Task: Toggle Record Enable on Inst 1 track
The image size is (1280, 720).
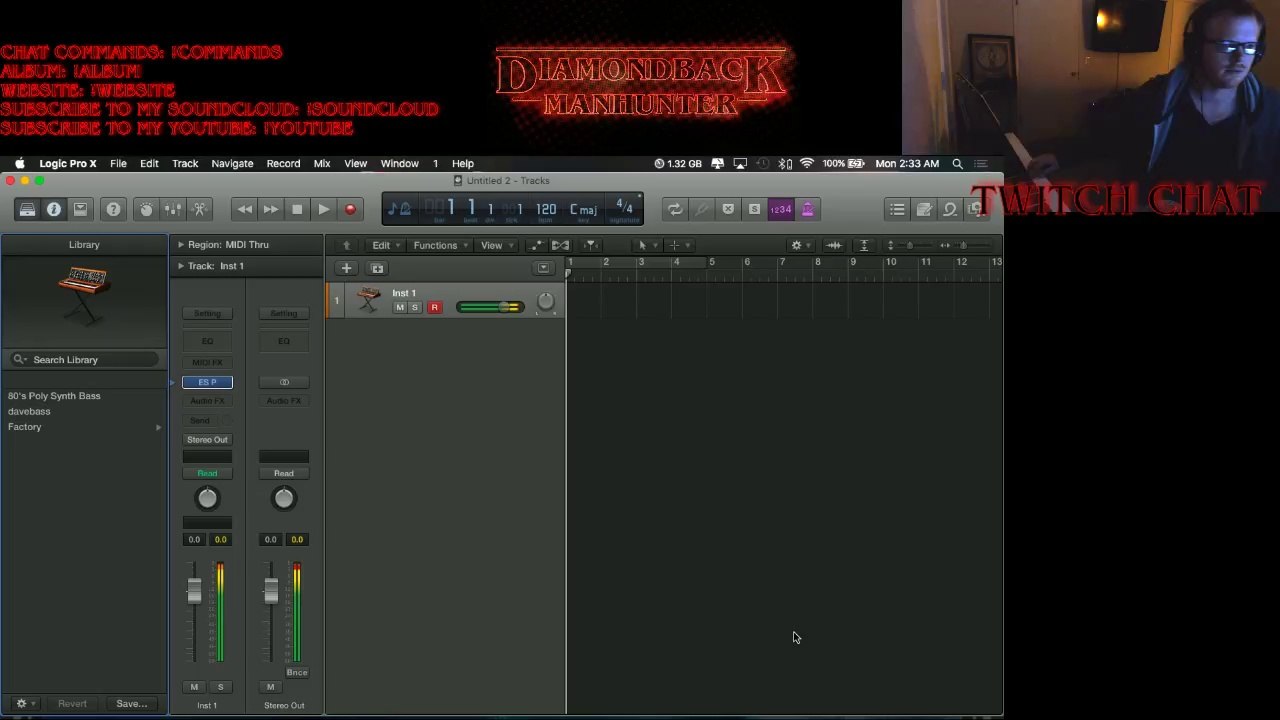Action: [434, 307]
